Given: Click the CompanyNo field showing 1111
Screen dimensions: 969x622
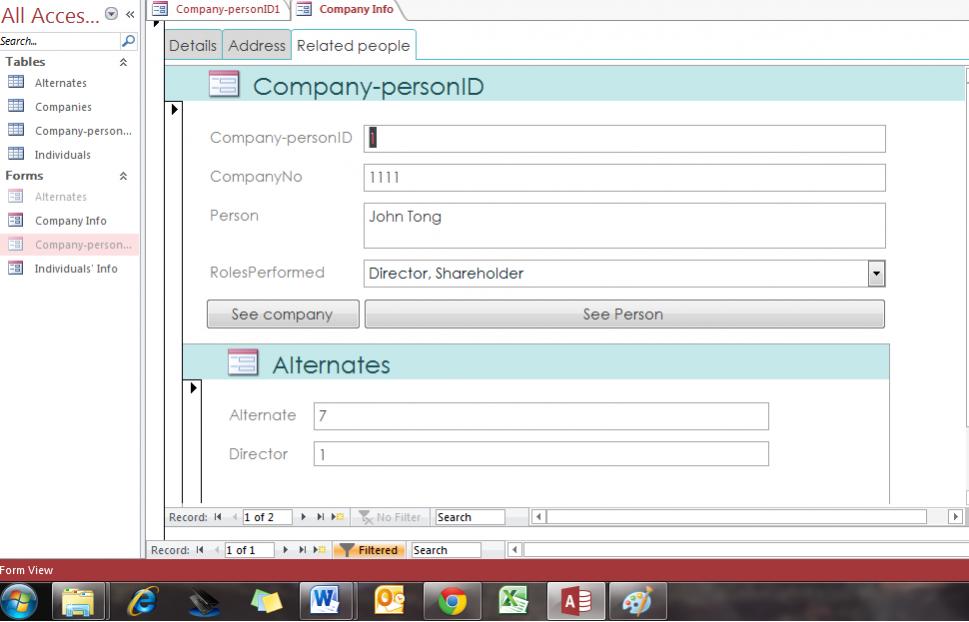Looking at the screenshot, I should (624, 177).
